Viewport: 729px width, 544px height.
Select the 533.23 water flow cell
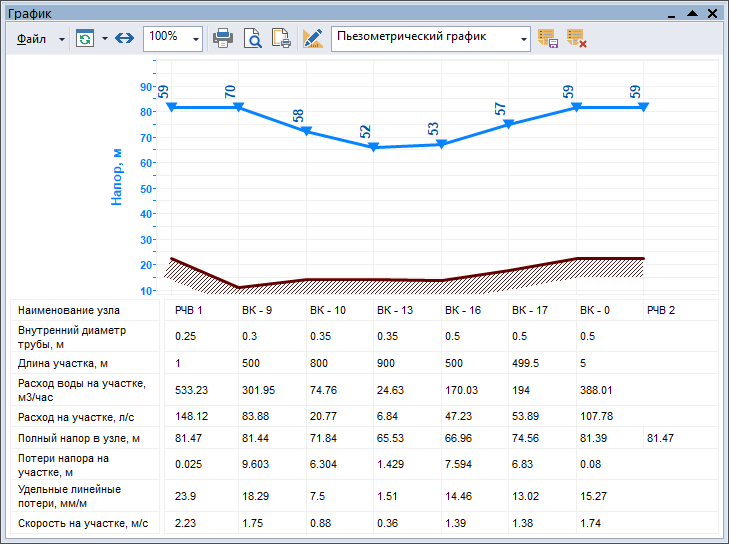(x=192, y=390)
